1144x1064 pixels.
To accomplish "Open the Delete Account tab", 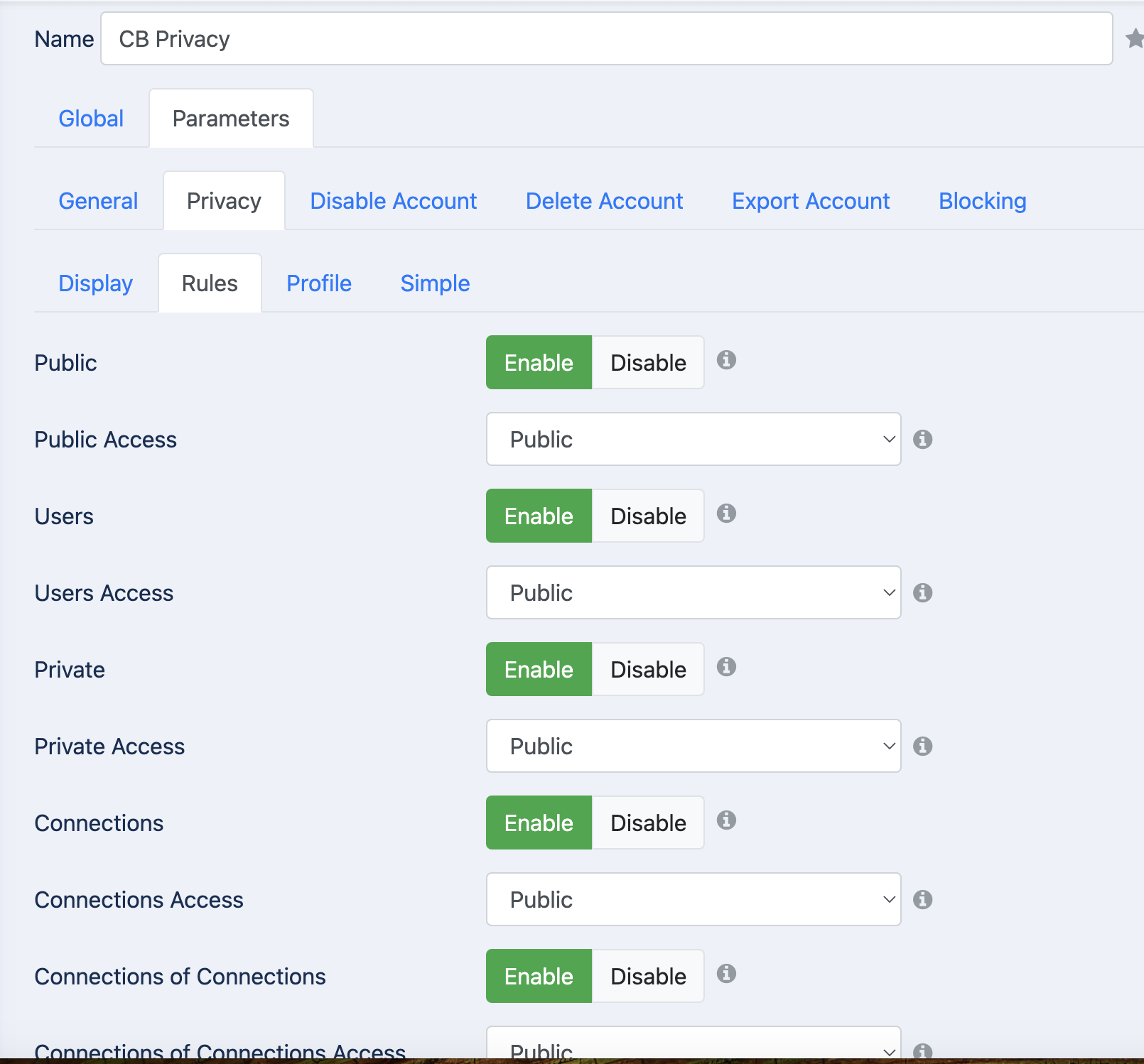I will click(605, 201).
